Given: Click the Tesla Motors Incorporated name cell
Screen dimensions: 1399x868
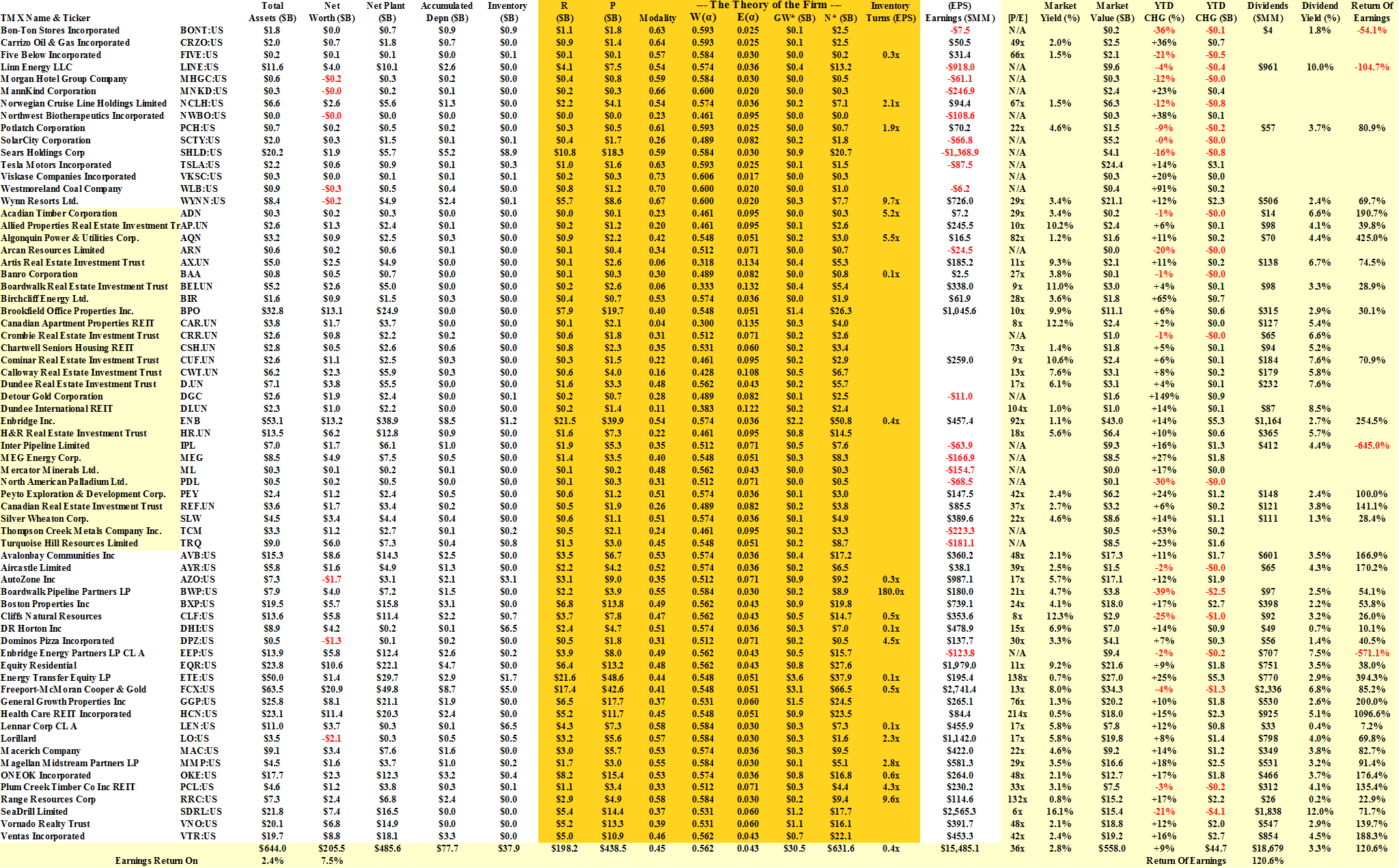Looking at the screenshot, I should pyautogui.click(x=56, y=165).
